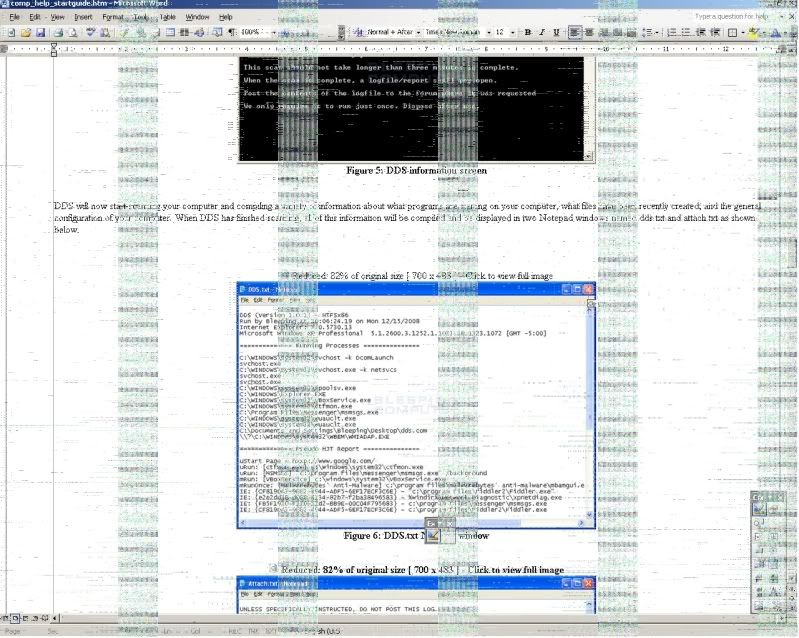Create a new blank document
This screenshot has height=638, width=799.
tap(11, 33)
